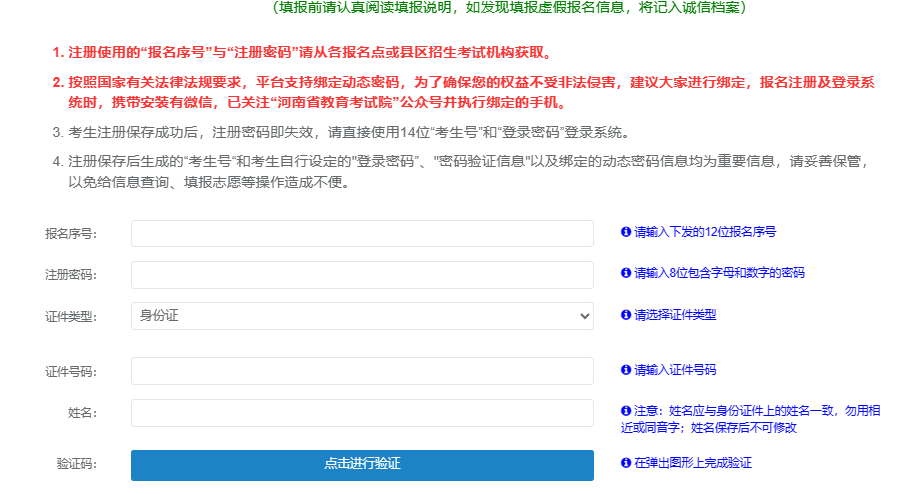The height and width of the screenshot is (494, 901).
Task: Click the 证件类型 label
Action: (x=71, y=317)
